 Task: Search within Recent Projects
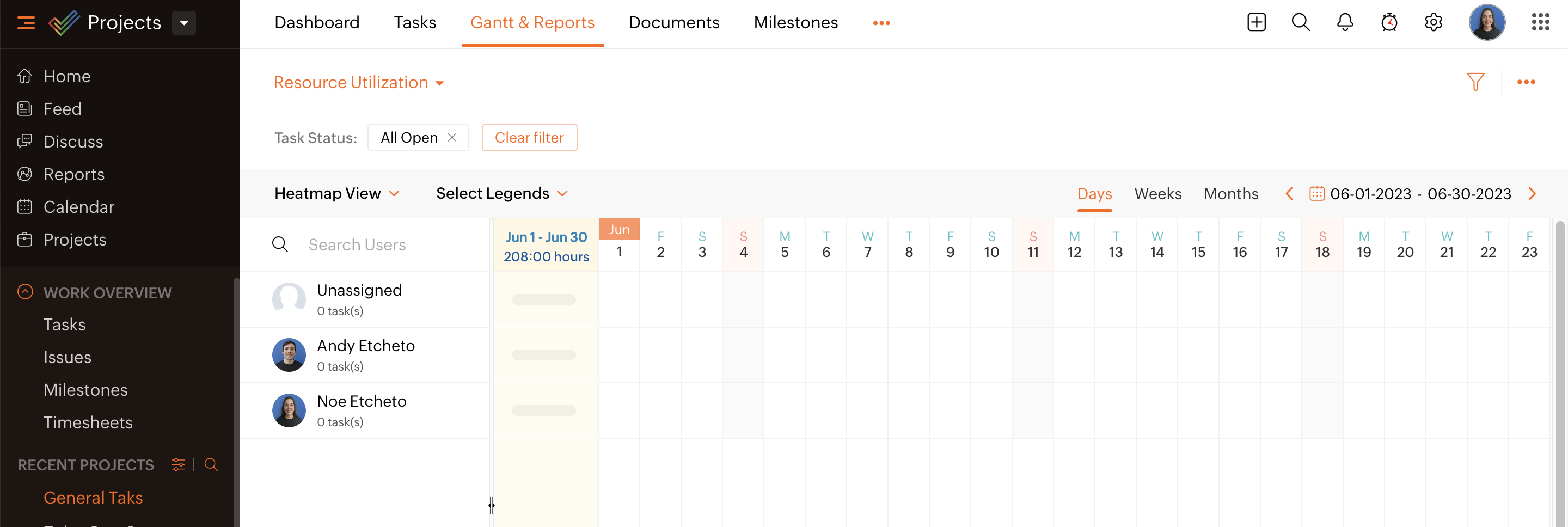211,465
